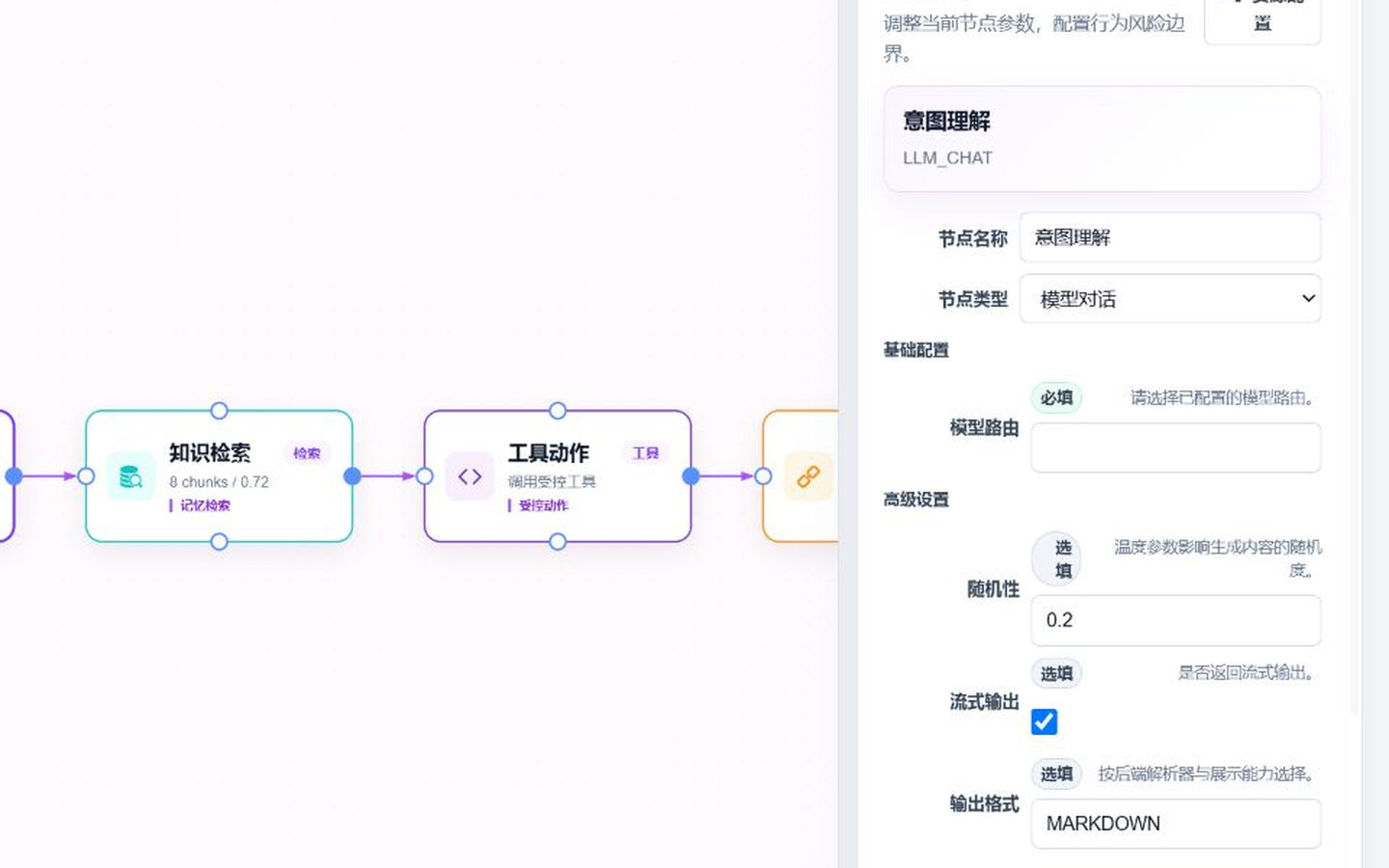
Task: Click the 节点名称 field containing 意图理解
Action: tap(1170, 237)
